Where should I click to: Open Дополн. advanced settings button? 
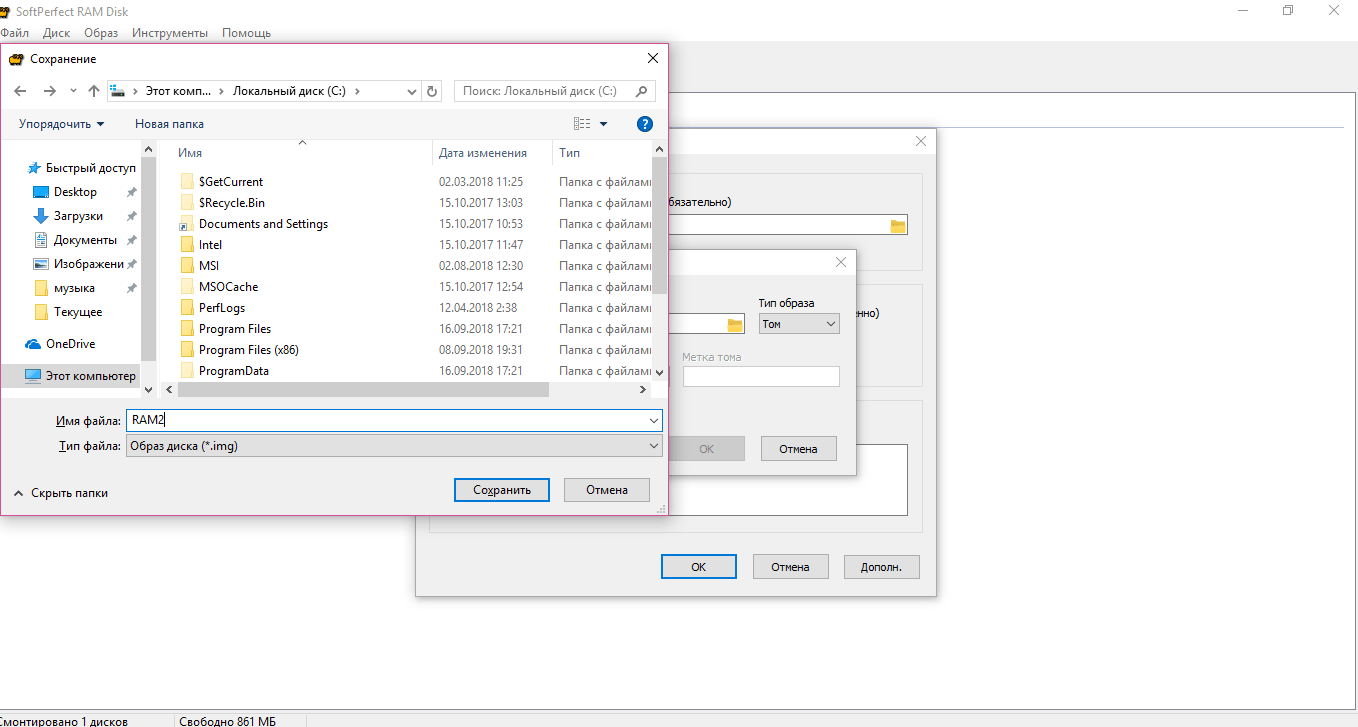[882, 567]
